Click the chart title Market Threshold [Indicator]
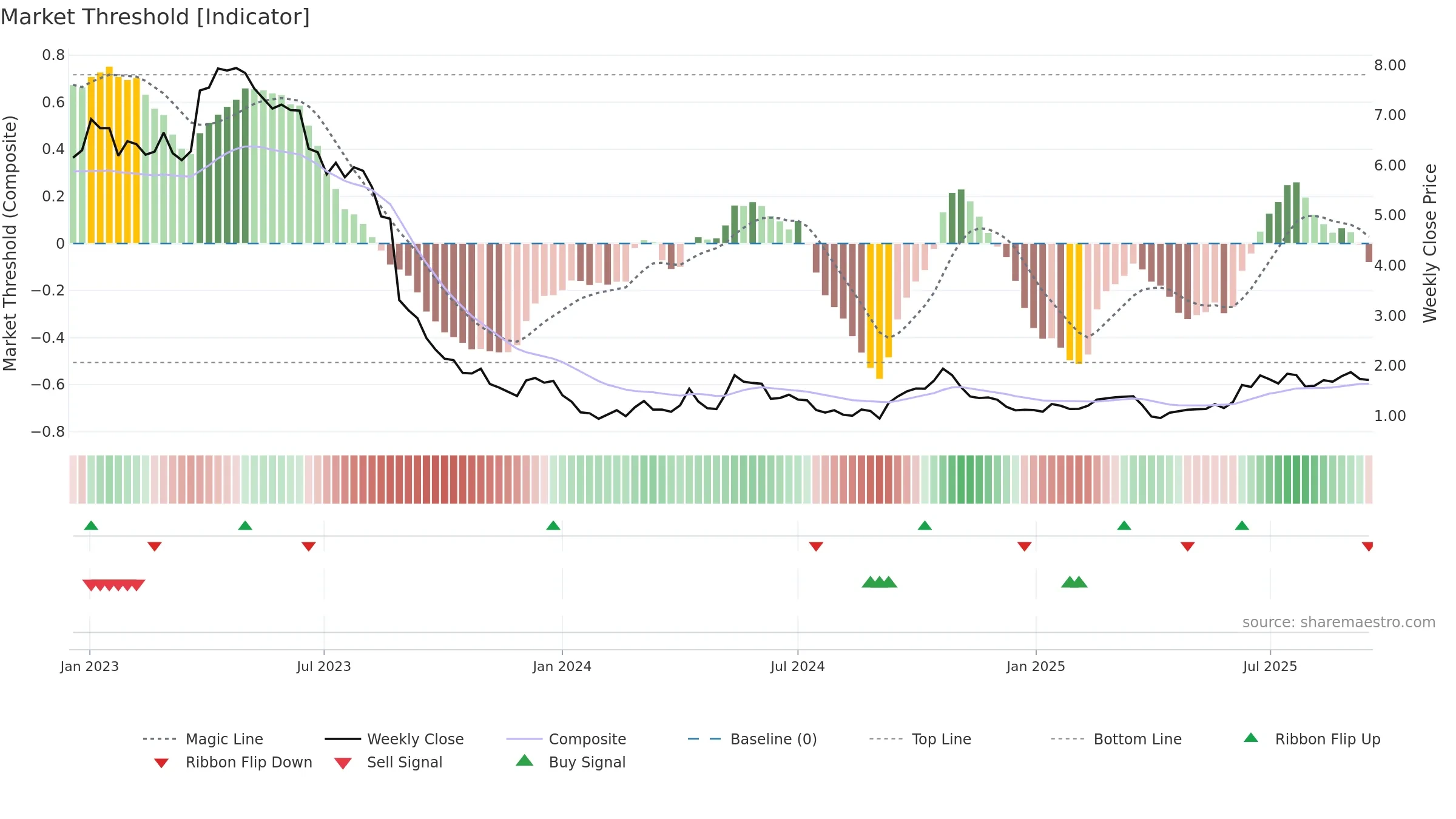This screenshot has height=819, width=1456. tap(155, 17)
